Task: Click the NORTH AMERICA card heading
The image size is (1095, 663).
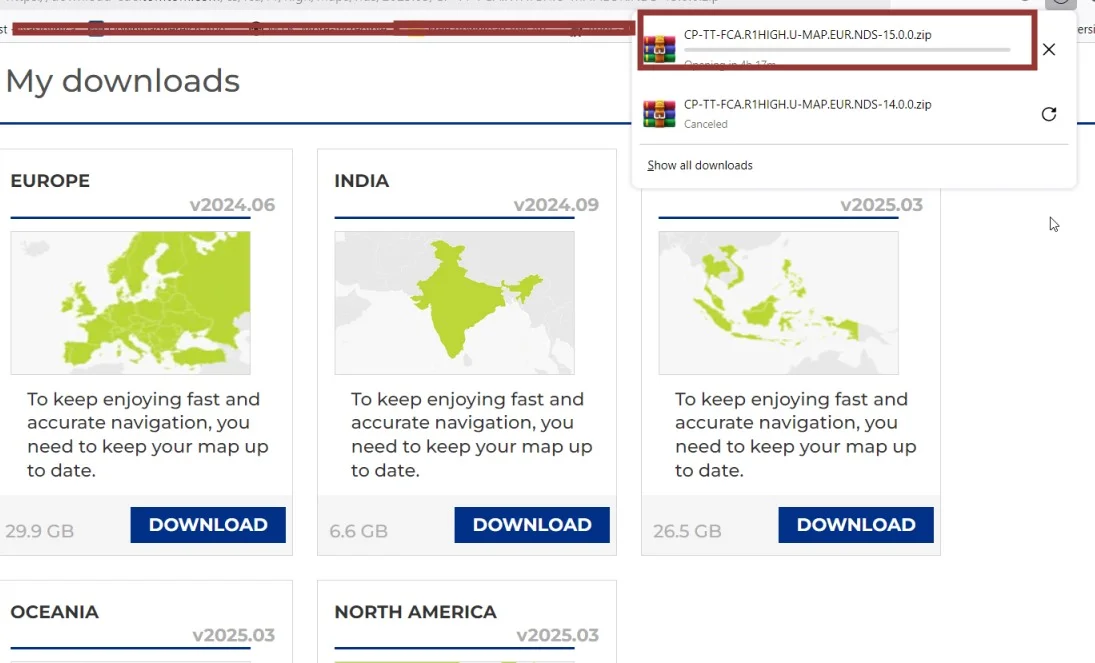Action: (x=415, y=612)
